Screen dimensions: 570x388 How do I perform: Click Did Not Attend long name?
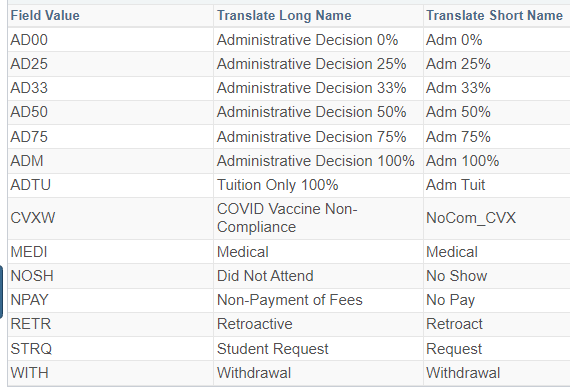click(x=265, y=276)
